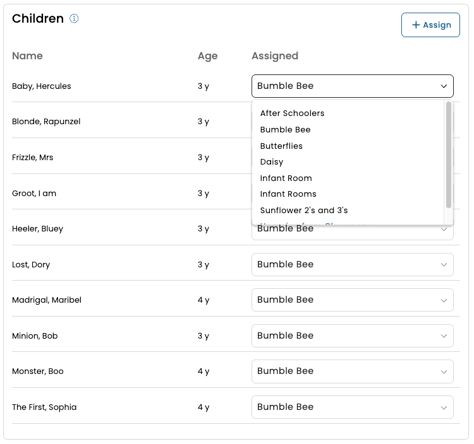474x444 pixels.
Task: Collapse Baby, Hercules's open Bumble Bee dropdown
Action: pos(352,86)
